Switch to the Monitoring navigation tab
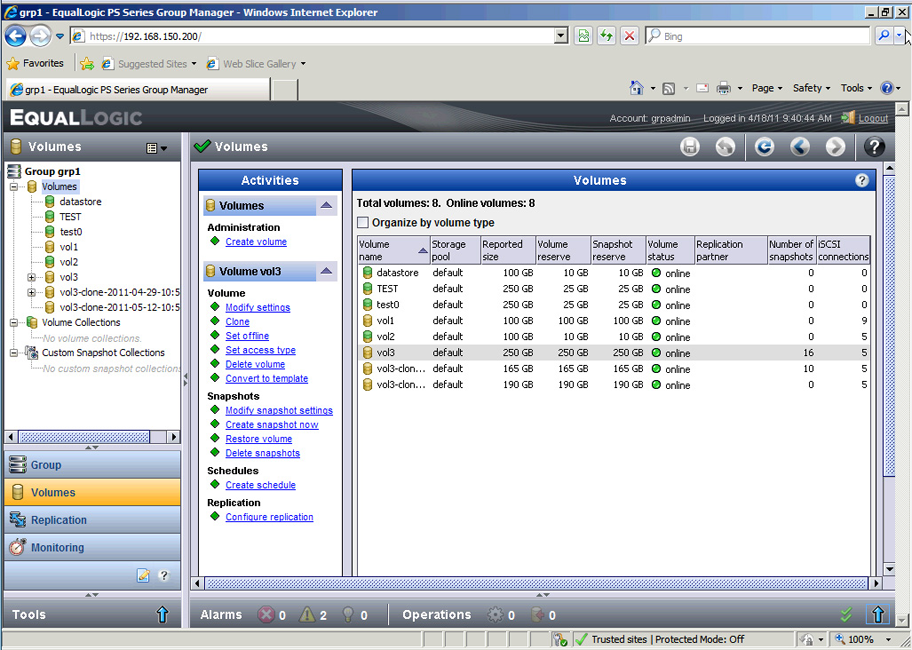 click(x=92, y=547)
